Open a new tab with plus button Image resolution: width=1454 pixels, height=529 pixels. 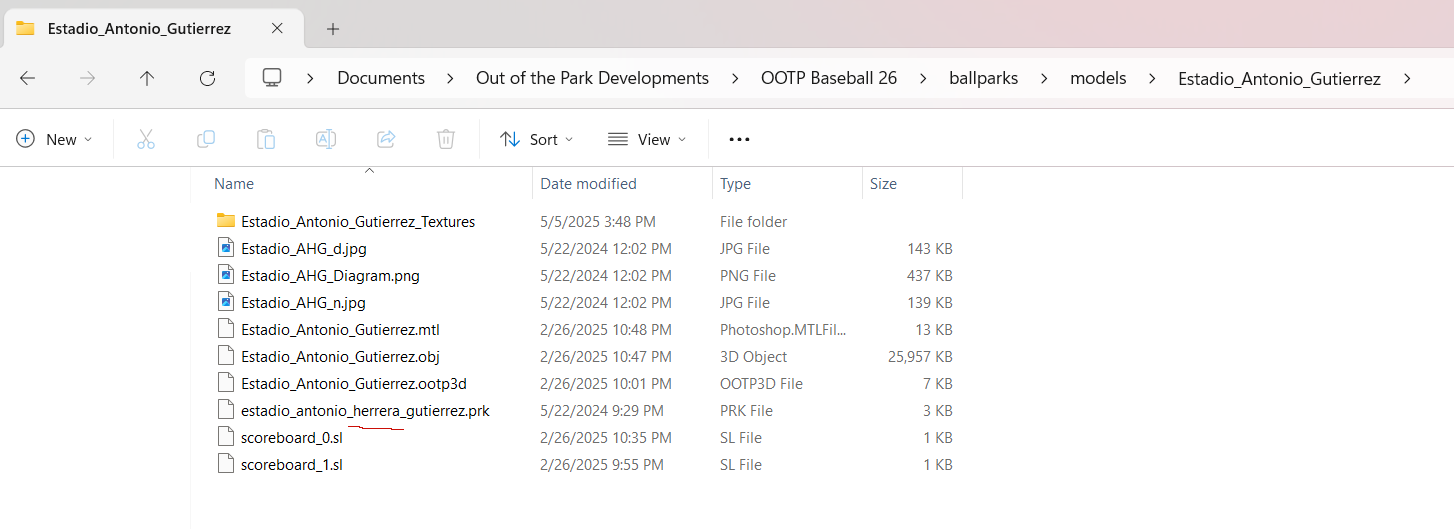click(333, 29)
